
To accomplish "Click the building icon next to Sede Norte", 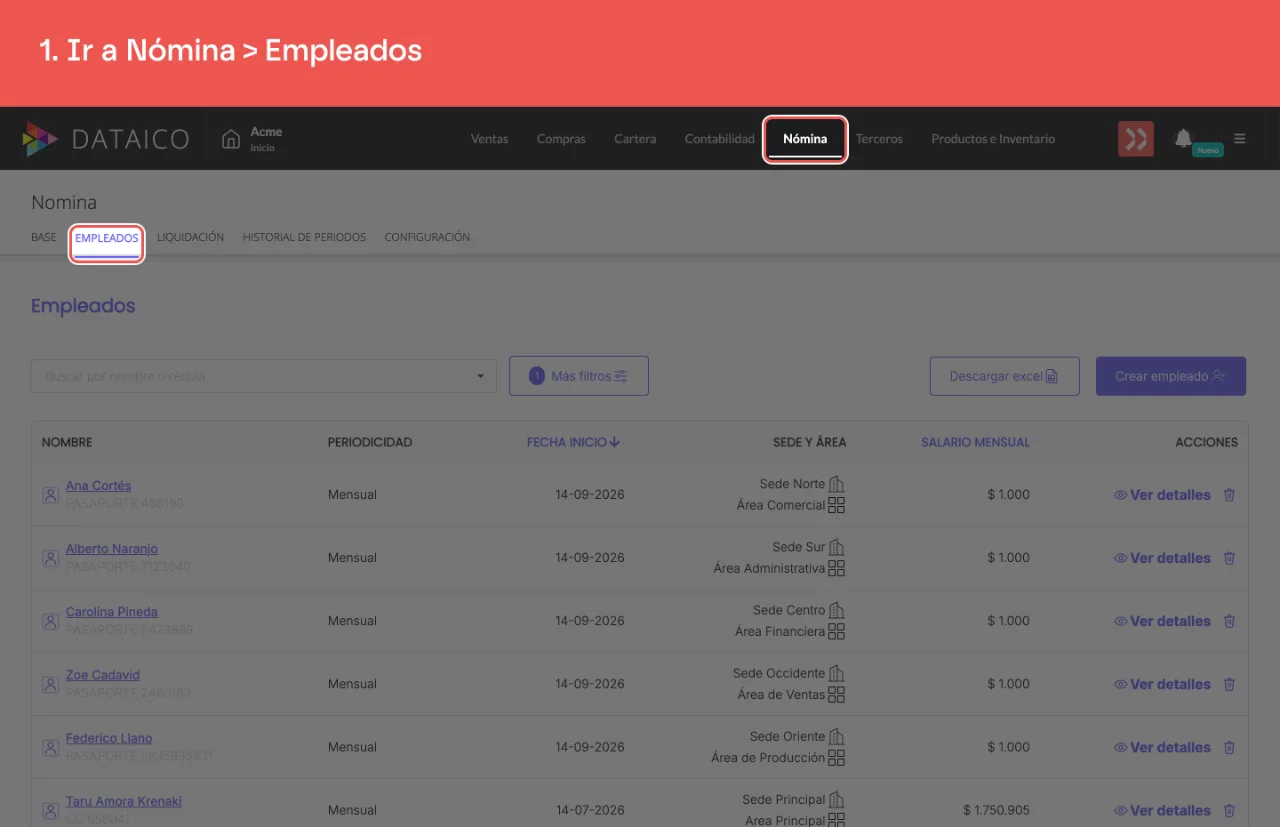I will (x=837, y=484).
